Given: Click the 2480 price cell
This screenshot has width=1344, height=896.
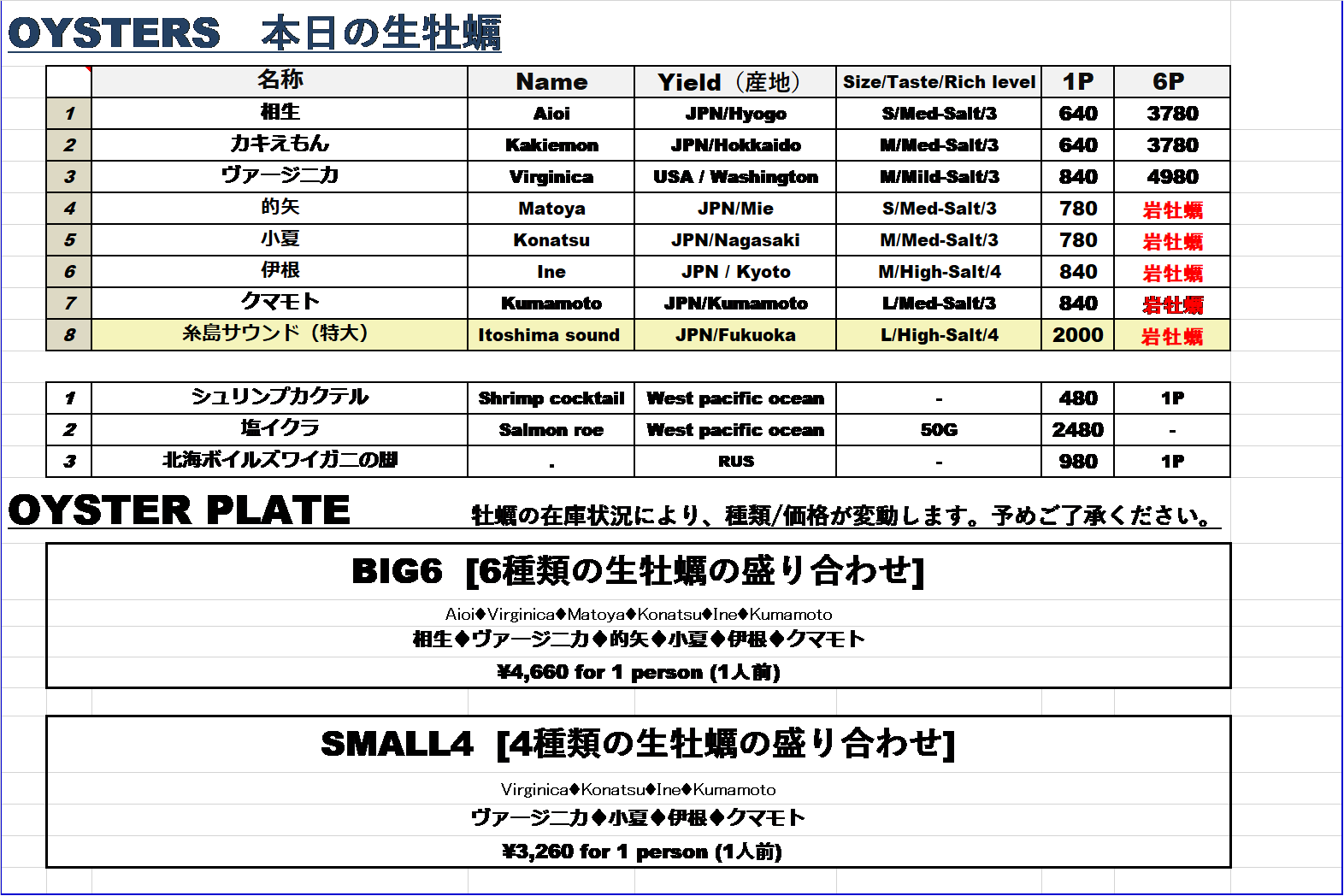Looking at the screenshot, I should [x=1078, y=429].
